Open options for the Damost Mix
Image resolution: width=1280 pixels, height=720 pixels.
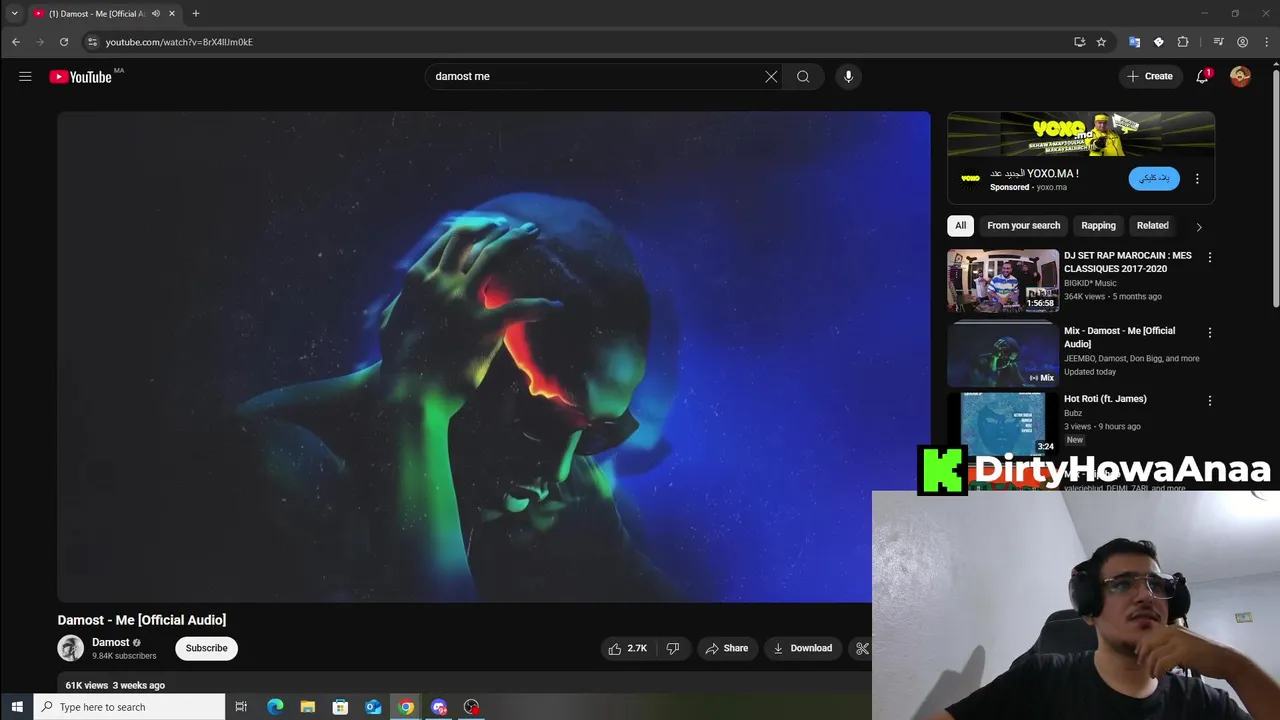coord(1209,332)
